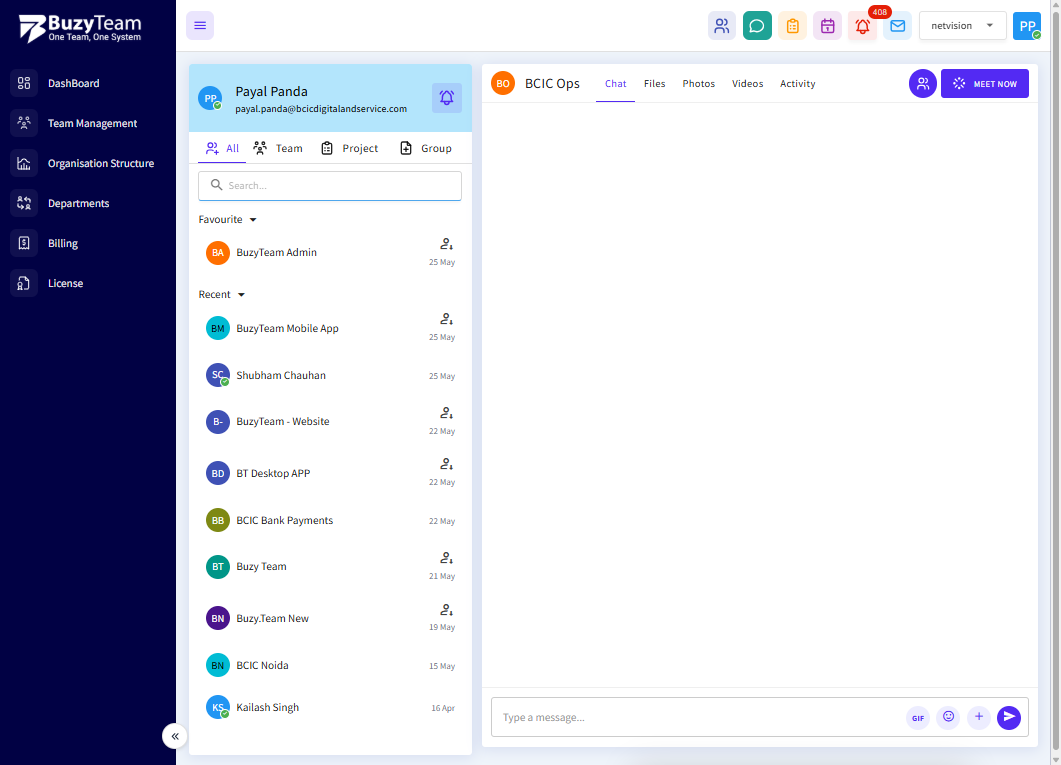Open the hamburger menu in top bar
The width and height of the screenshot is (1061, 765).
click(x=200, y=26)
